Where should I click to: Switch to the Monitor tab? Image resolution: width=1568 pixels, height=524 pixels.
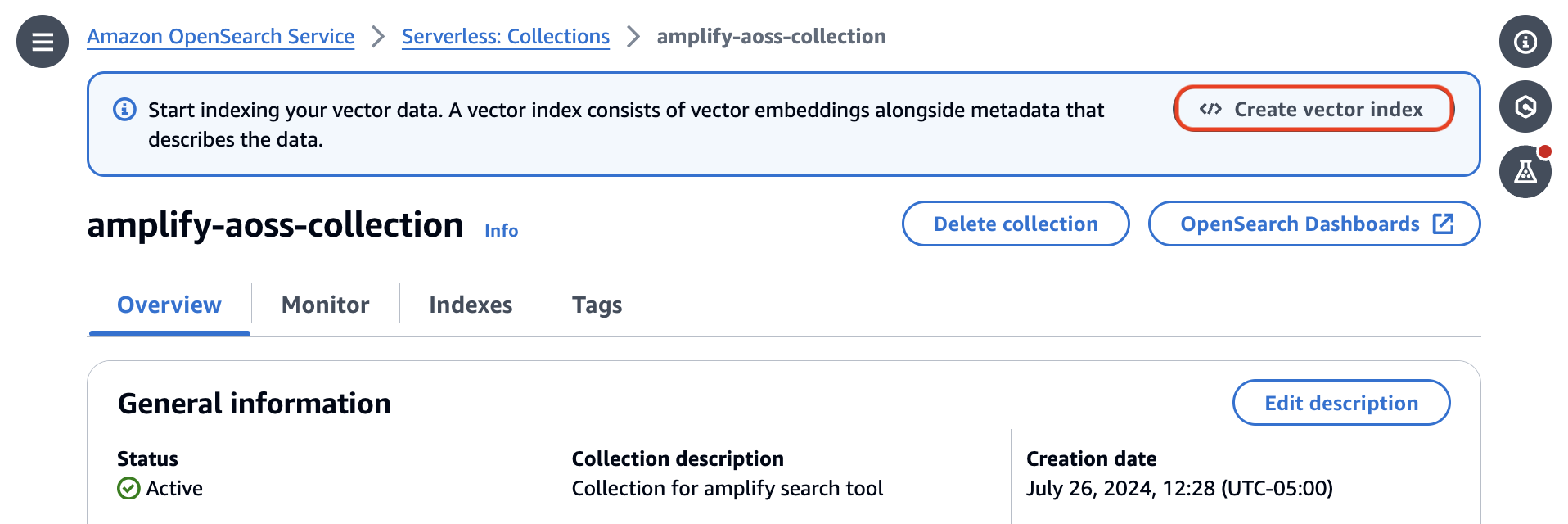(324, 305)
